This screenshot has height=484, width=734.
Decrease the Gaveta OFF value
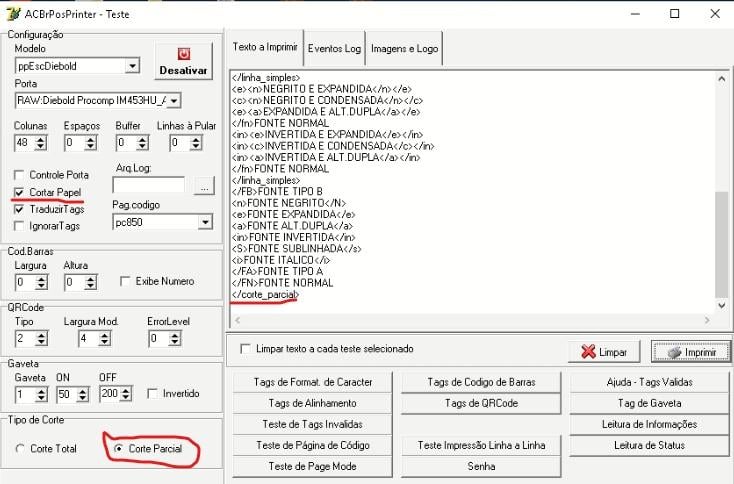pos(126,398)
